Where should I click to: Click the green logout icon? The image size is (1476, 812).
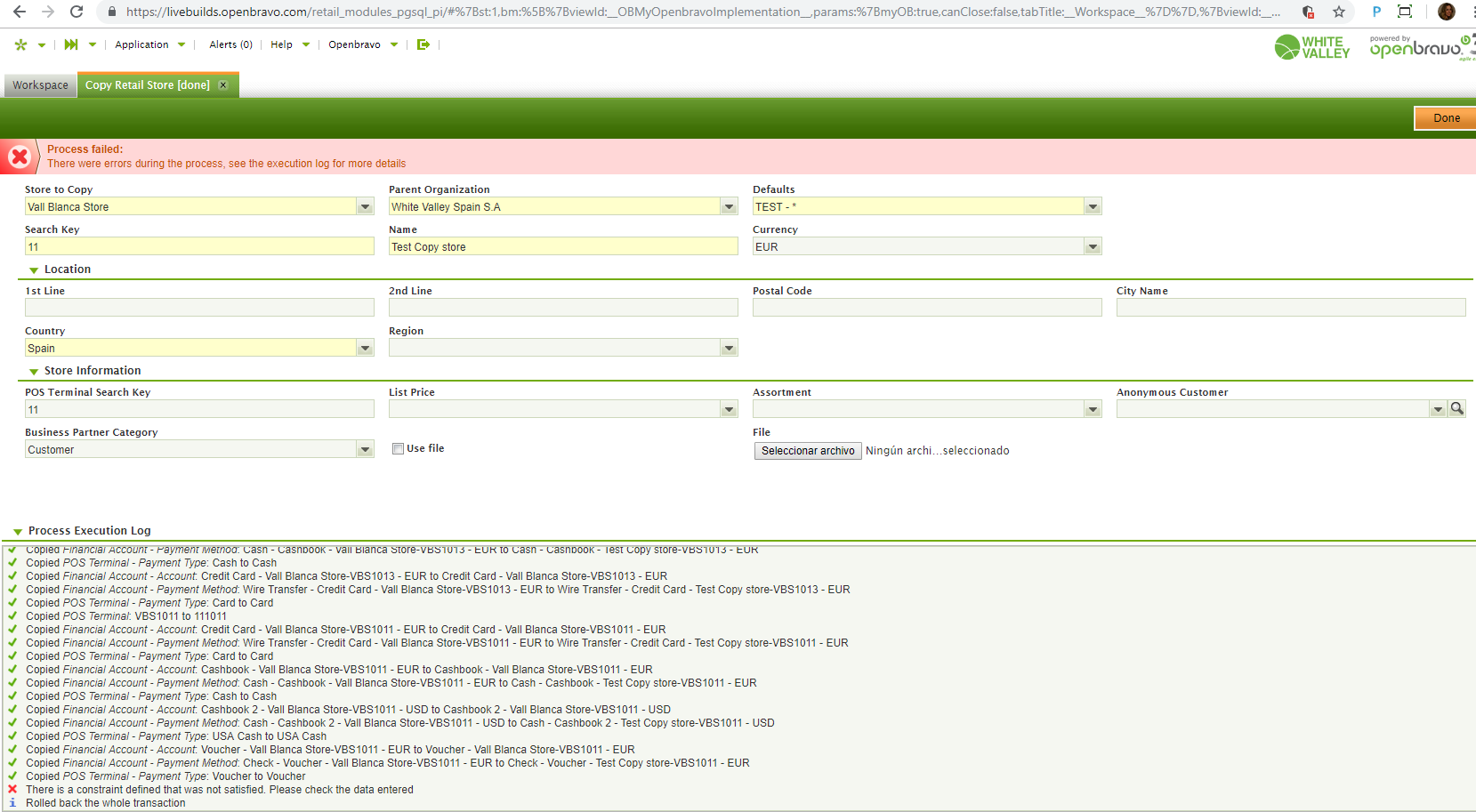(x=423, y=44)
